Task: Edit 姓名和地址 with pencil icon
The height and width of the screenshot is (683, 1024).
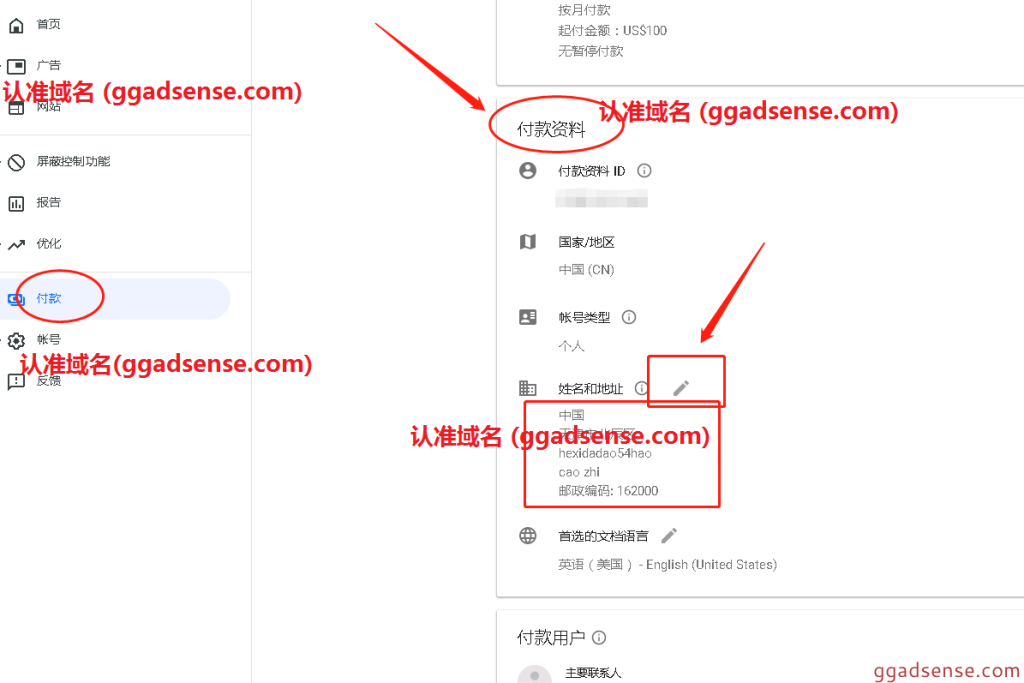Action: (681, 389)
